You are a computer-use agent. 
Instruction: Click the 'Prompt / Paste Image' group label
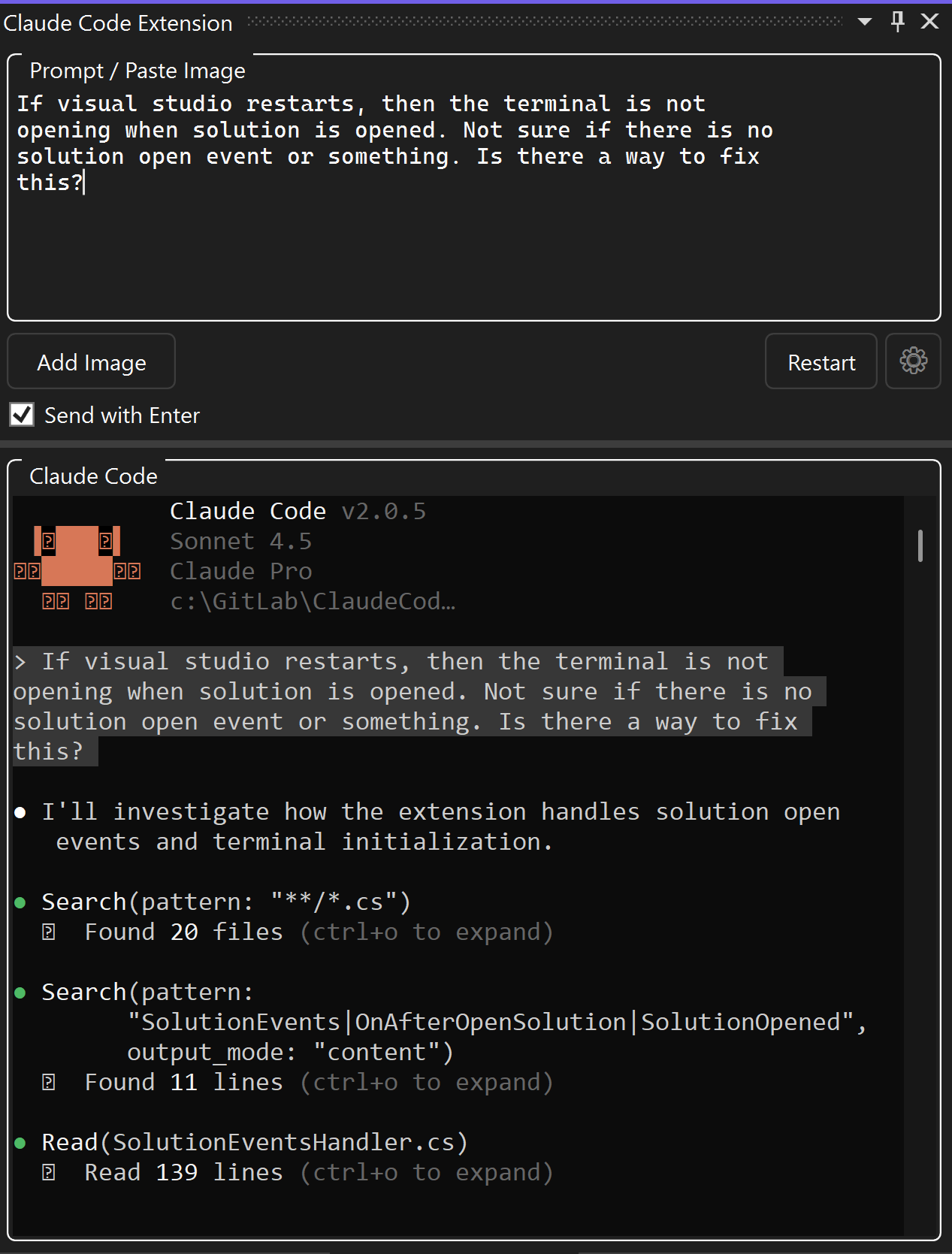(x=138, y=71)
